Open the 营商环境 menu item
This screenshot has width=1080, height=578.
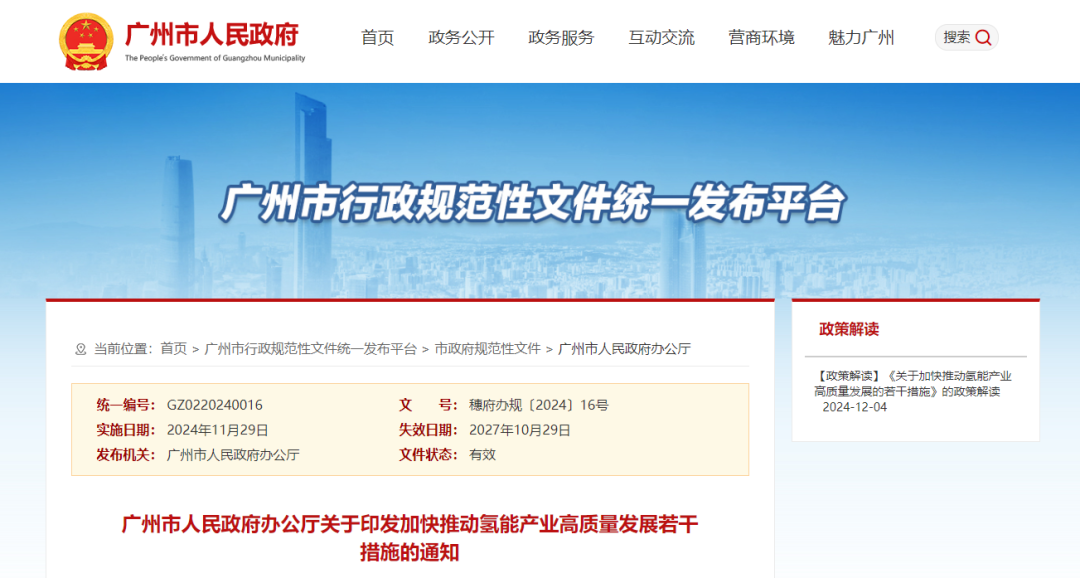coord(761,38)
